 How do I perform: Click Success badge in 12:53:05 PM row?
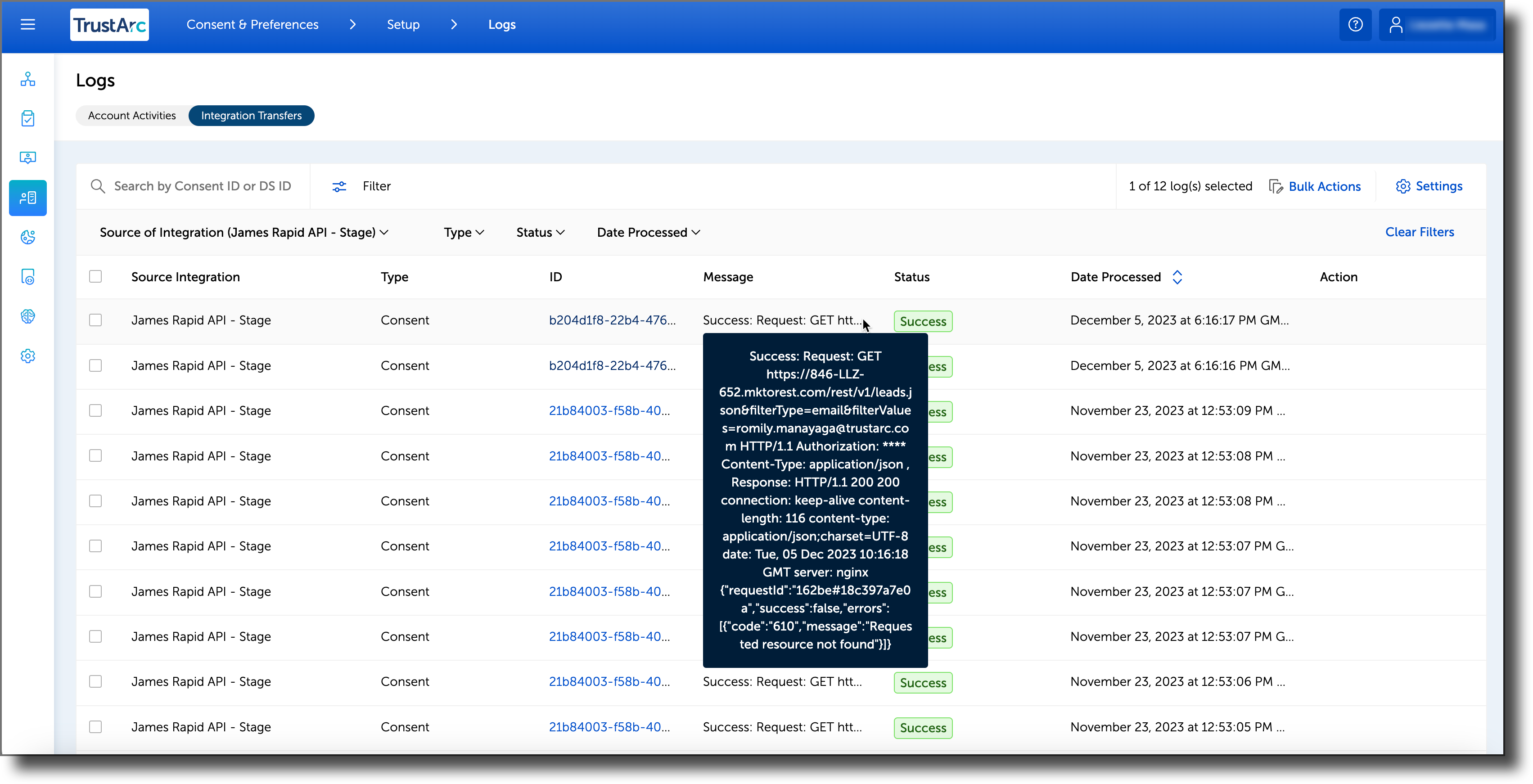[x=922, y=728]
